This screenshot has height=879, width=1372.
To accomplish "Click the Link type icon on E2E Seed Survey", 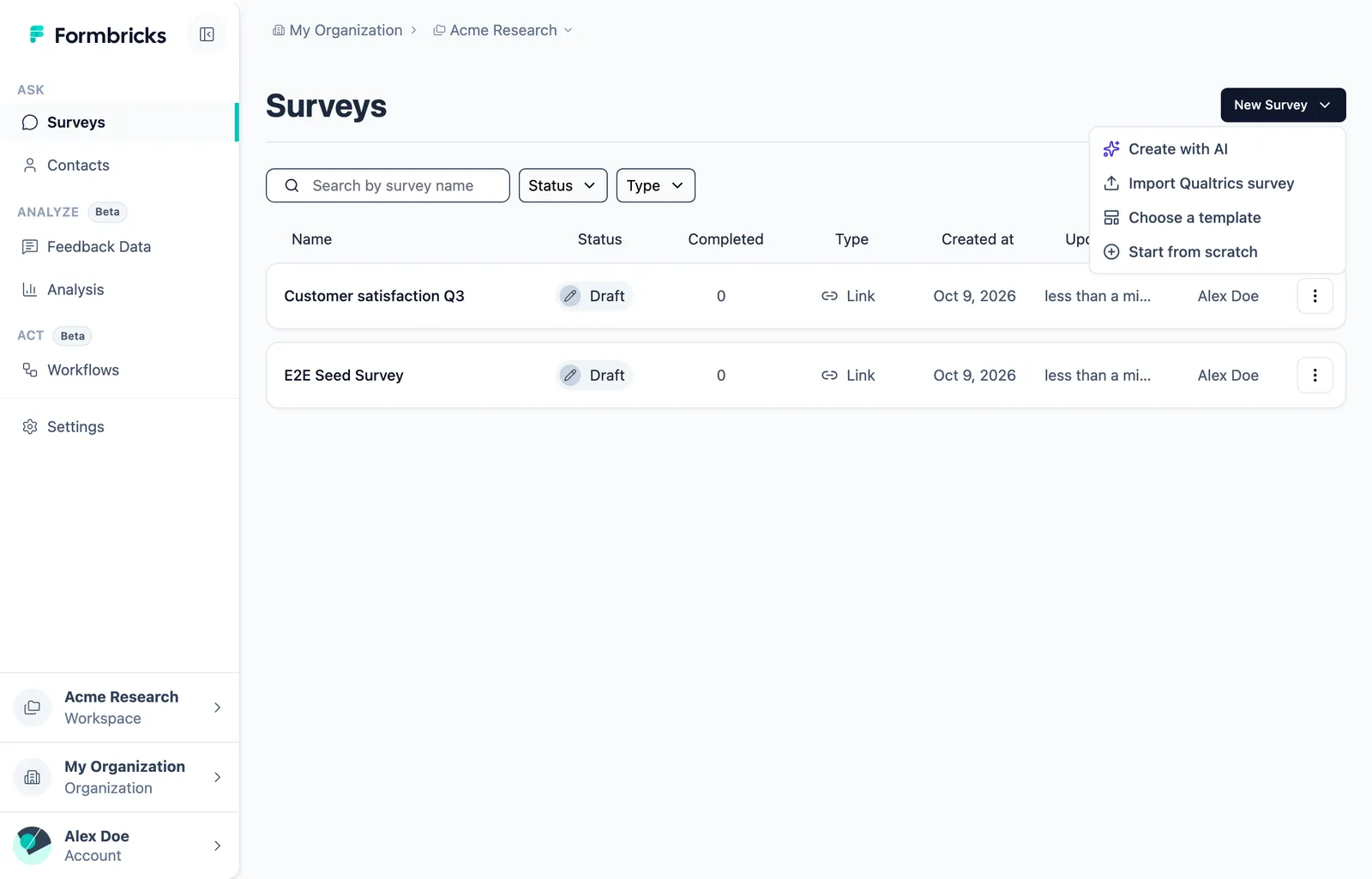I will (829, 376).
